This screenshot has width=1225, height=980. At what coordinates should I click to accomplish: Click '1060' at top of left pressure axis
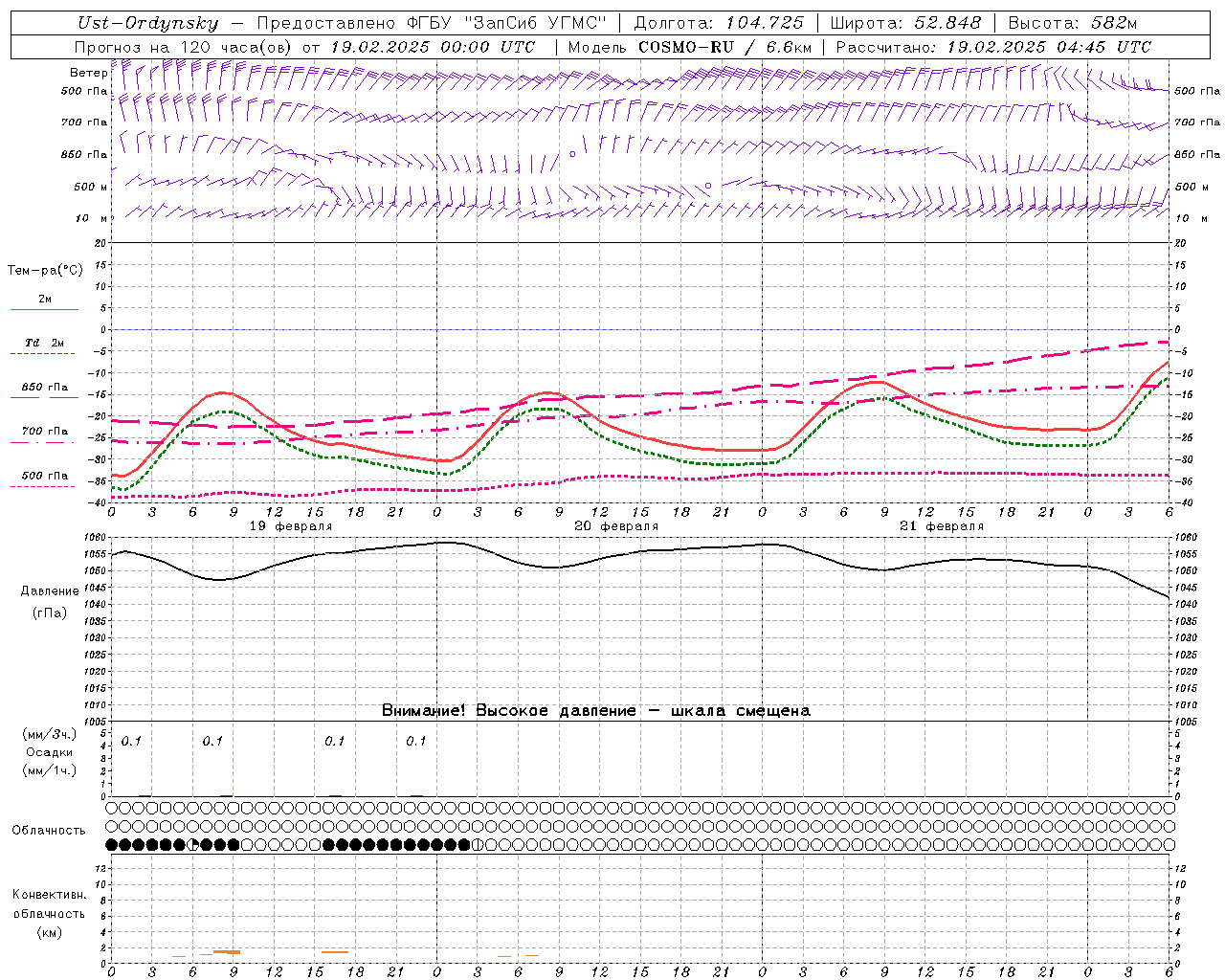click(96, 538)
